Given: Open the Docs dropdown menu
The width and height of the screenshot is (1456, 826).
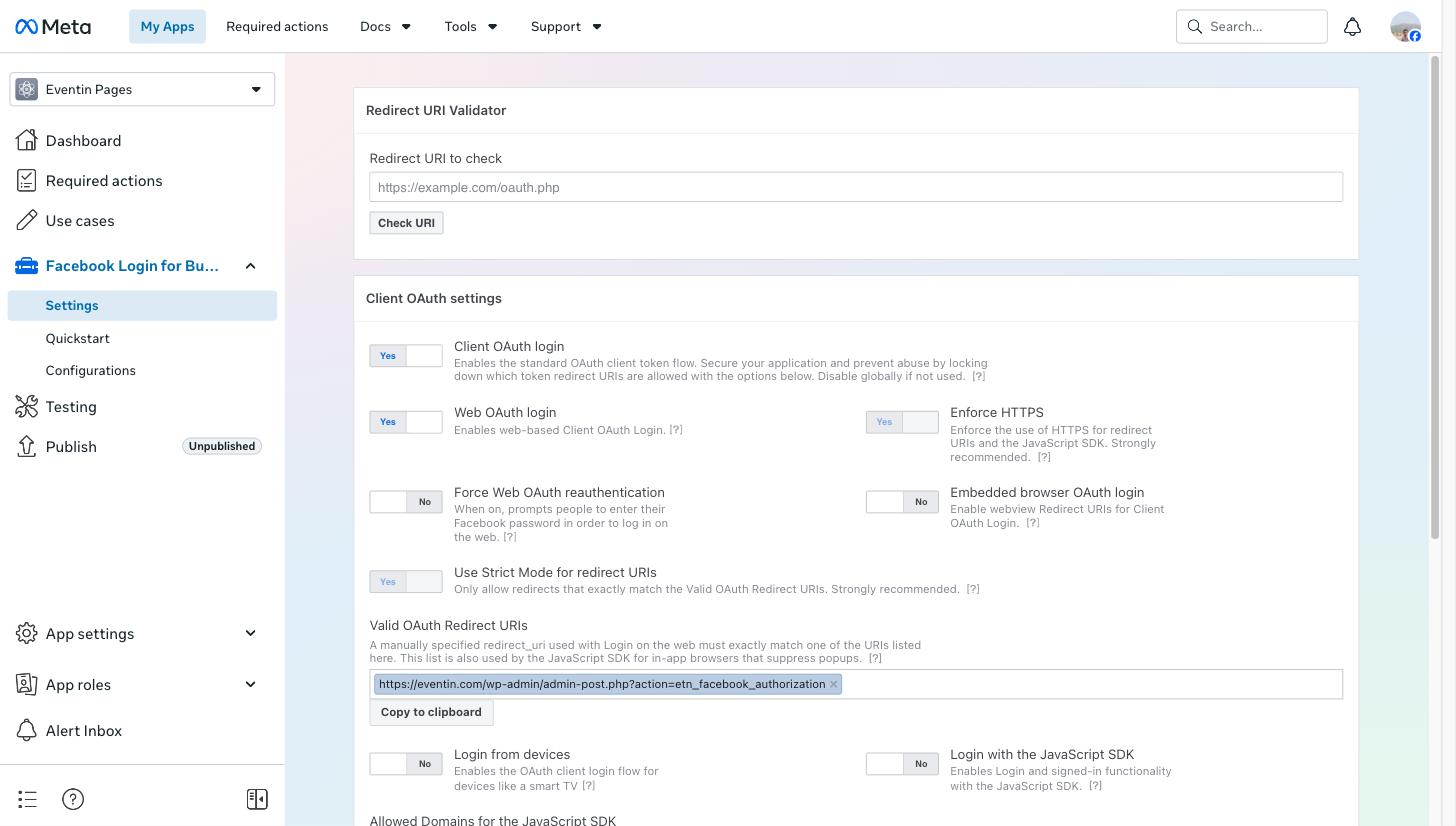Looking at the screenshot, I should [385, 27].
